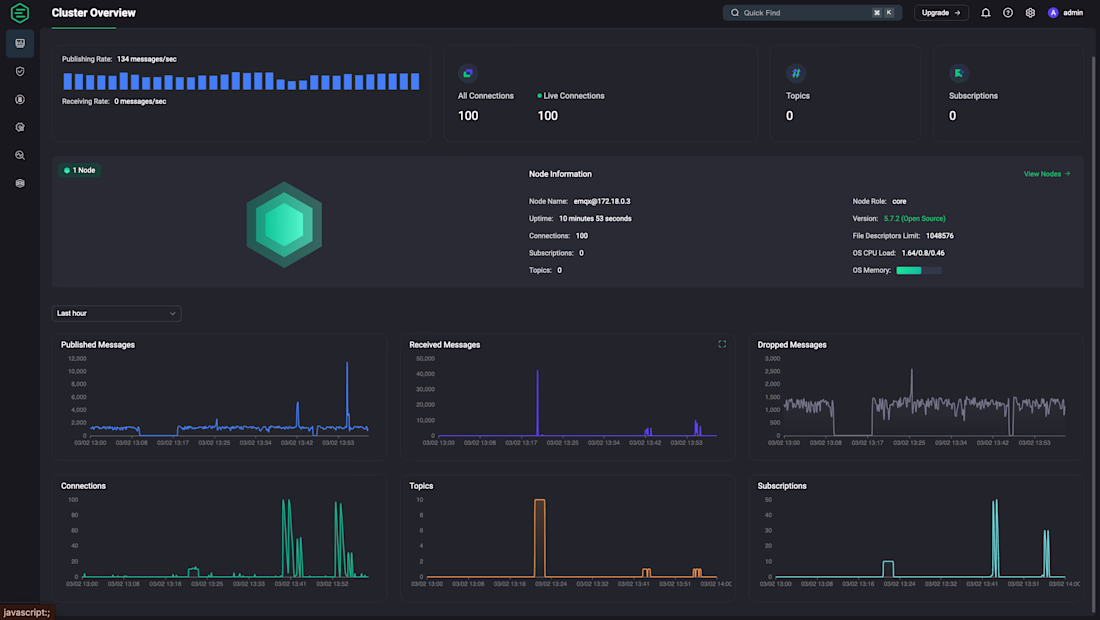The image size is (1100, 620).
Task: Open the Dashboard monitor sidebar icon
Action: tap(20, 43)
